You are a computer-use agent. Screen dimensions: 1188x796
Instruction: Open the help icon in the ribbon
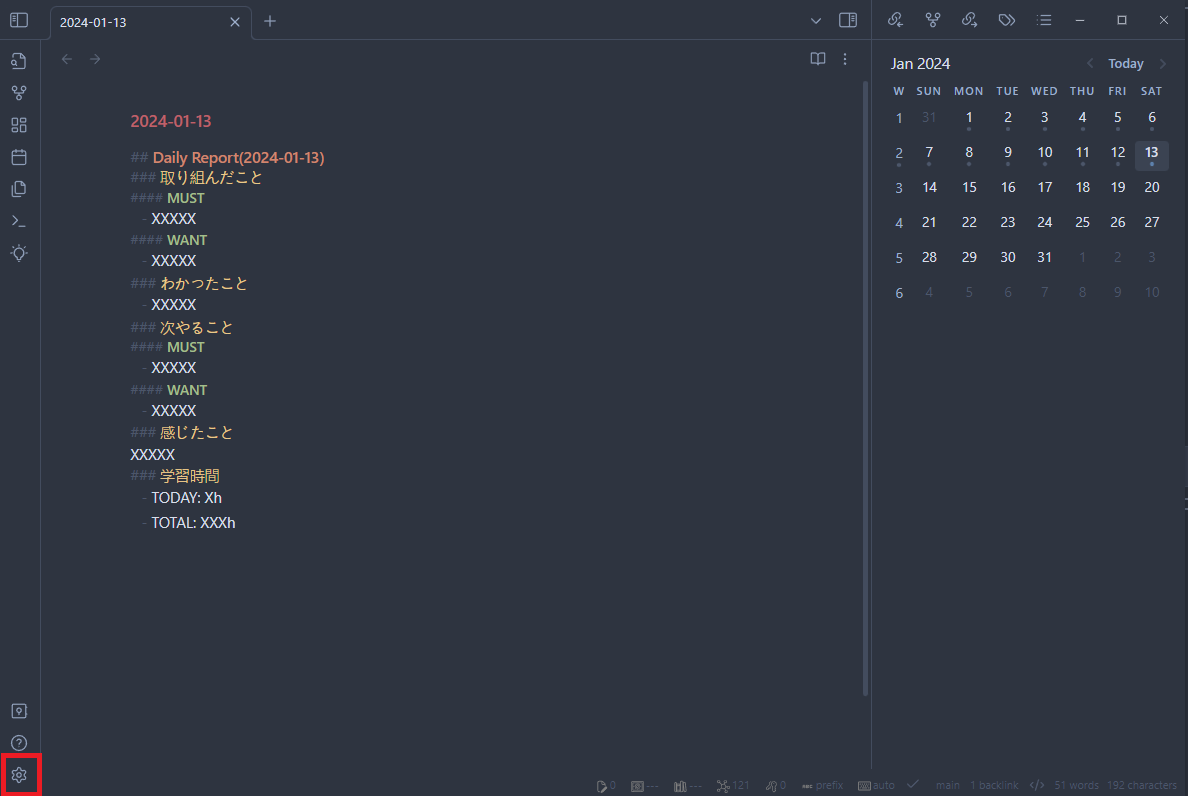(19, 743)
